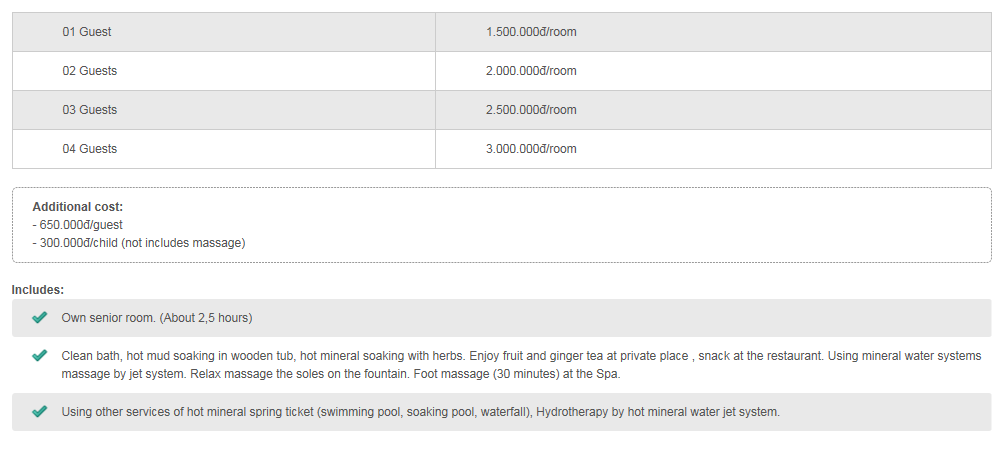1007x456 pixels.
Task: Click the 1.500.000đ/room price
Action: point(531,32)
